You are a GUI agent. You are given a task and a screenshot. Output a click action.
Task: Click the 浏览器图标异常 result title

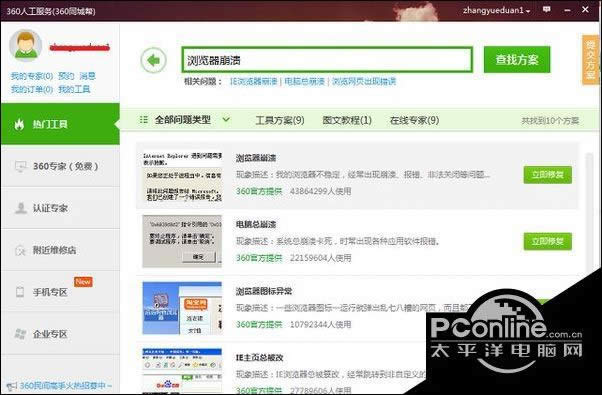(x=264, y=291)
